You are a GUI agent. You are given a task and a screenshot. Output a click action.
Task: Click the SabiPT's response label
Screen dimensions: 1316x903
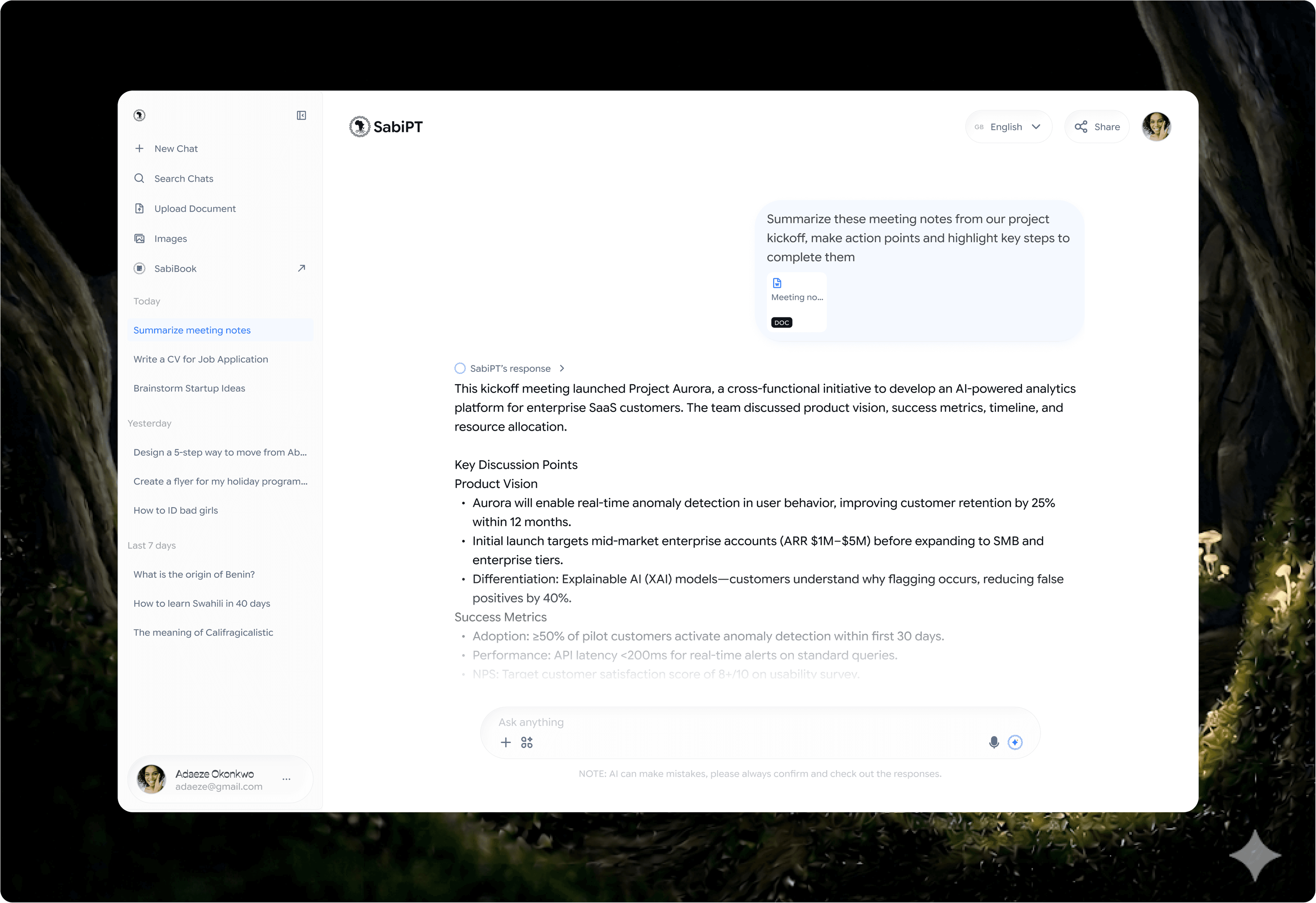tap(510, 368)
